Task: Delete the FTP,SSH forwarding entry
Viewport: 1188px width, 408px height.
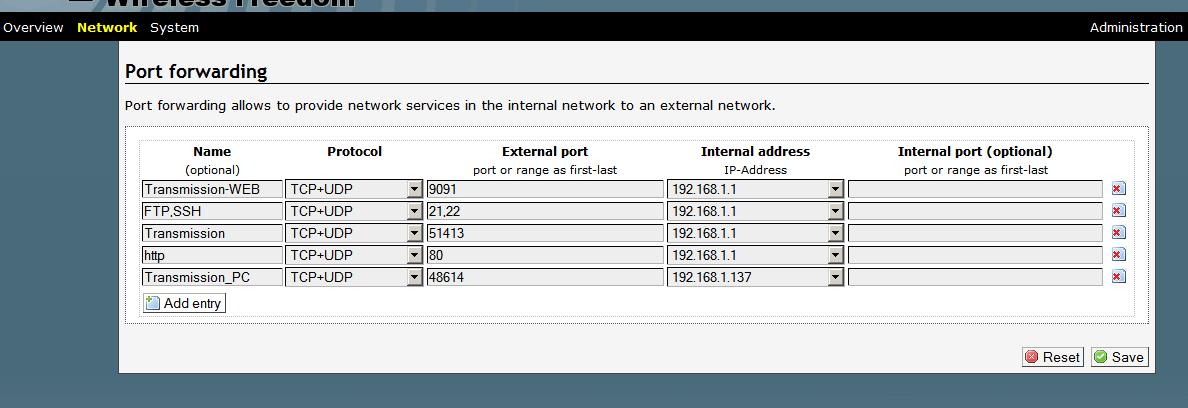Action: tap(1118, 211)
